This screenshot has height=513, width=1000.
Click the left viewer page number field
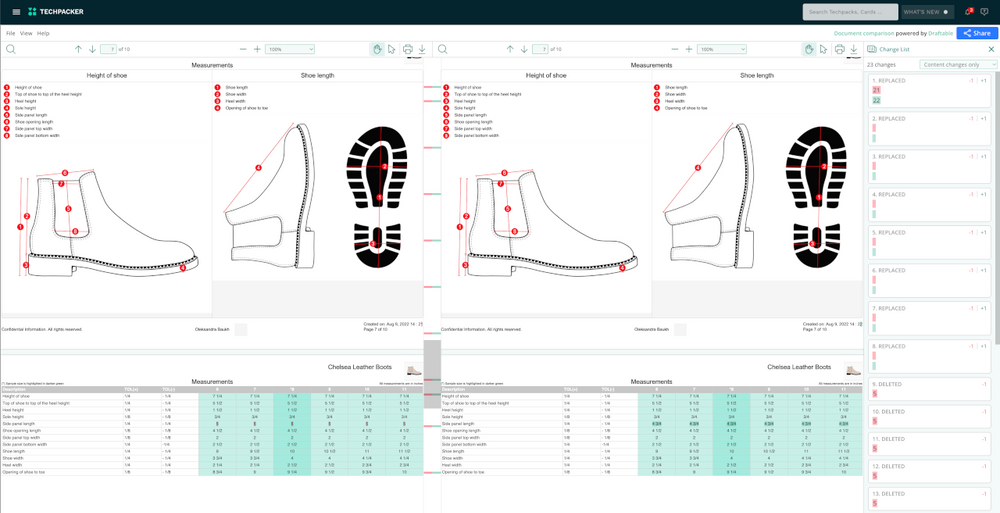tap(108, 49)
